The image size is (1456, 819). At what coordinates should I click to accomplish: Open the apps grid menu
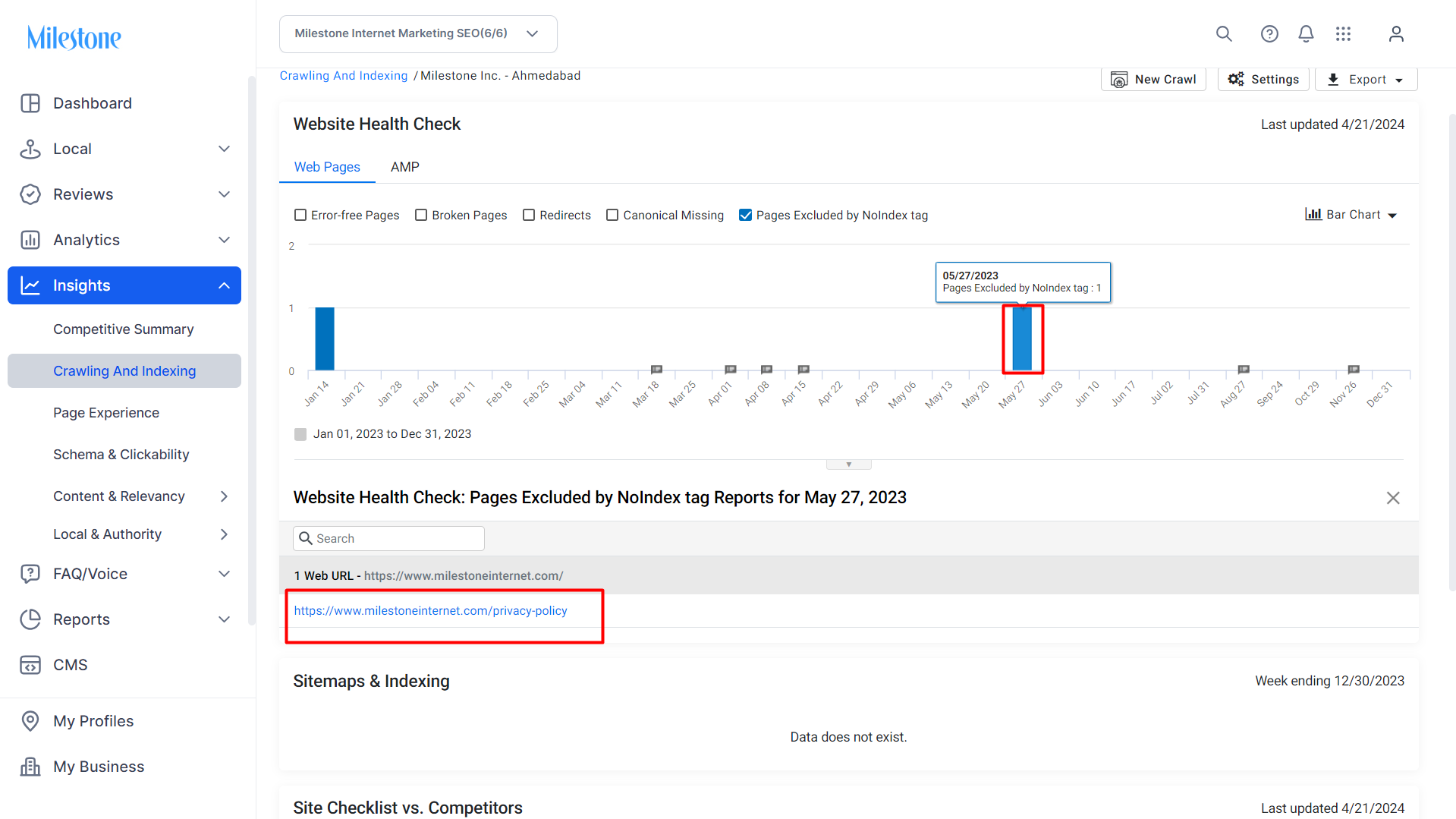coord(1344,34)
